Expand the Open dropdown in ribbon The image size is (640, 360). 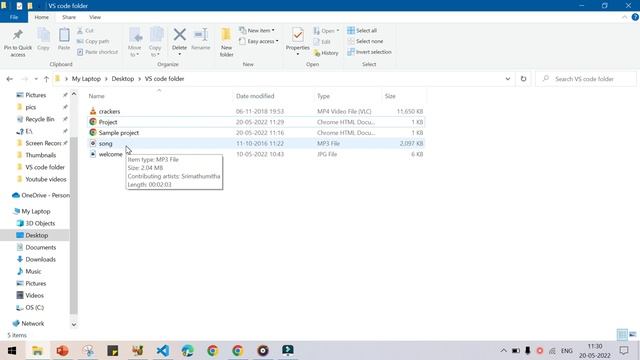pyautogui.click(x=326, y=31)
